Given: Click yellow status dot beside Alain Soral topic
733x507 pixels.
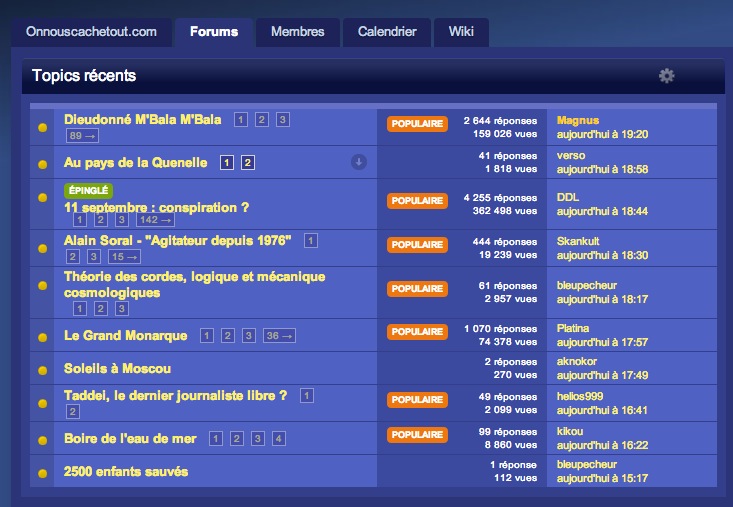Looking at the screenshot, I should (x=43, y=249).
